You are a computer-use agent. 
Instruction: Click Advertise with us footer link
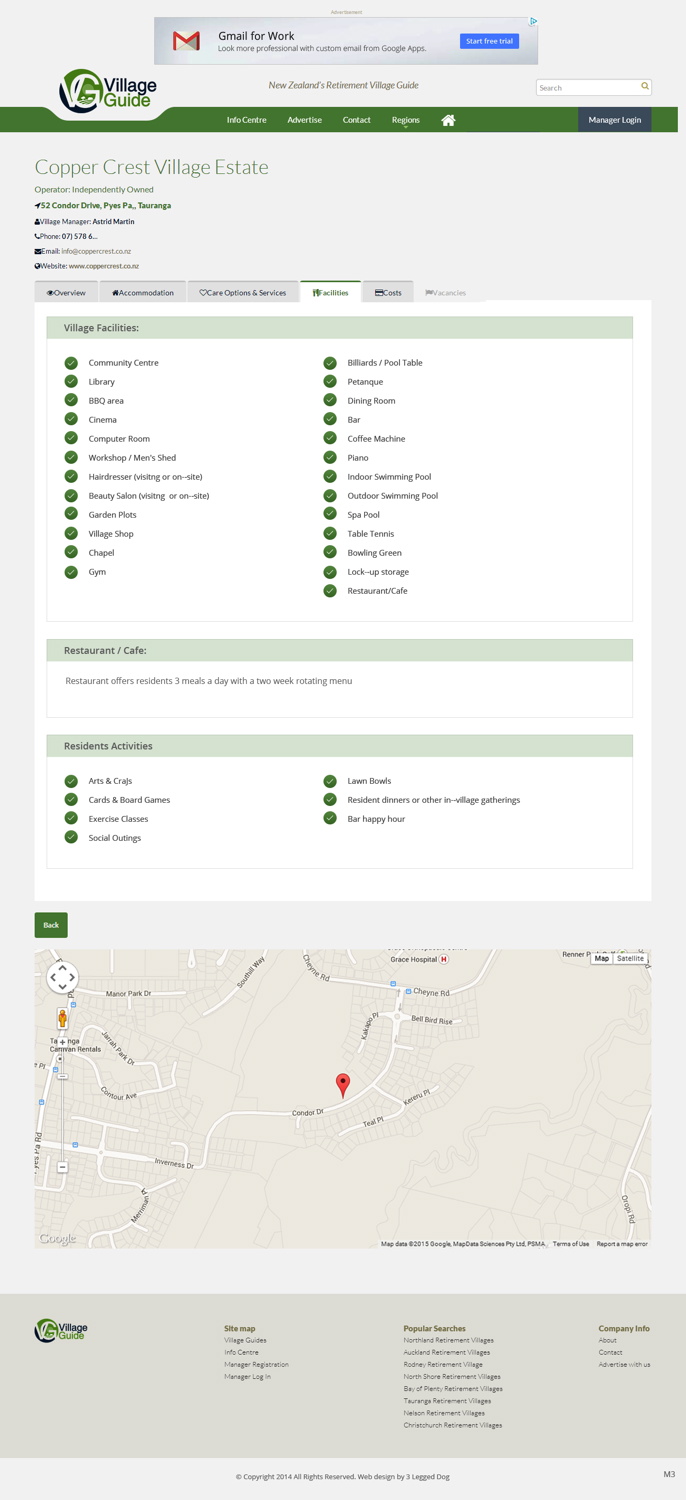(x=624, y=1364)
